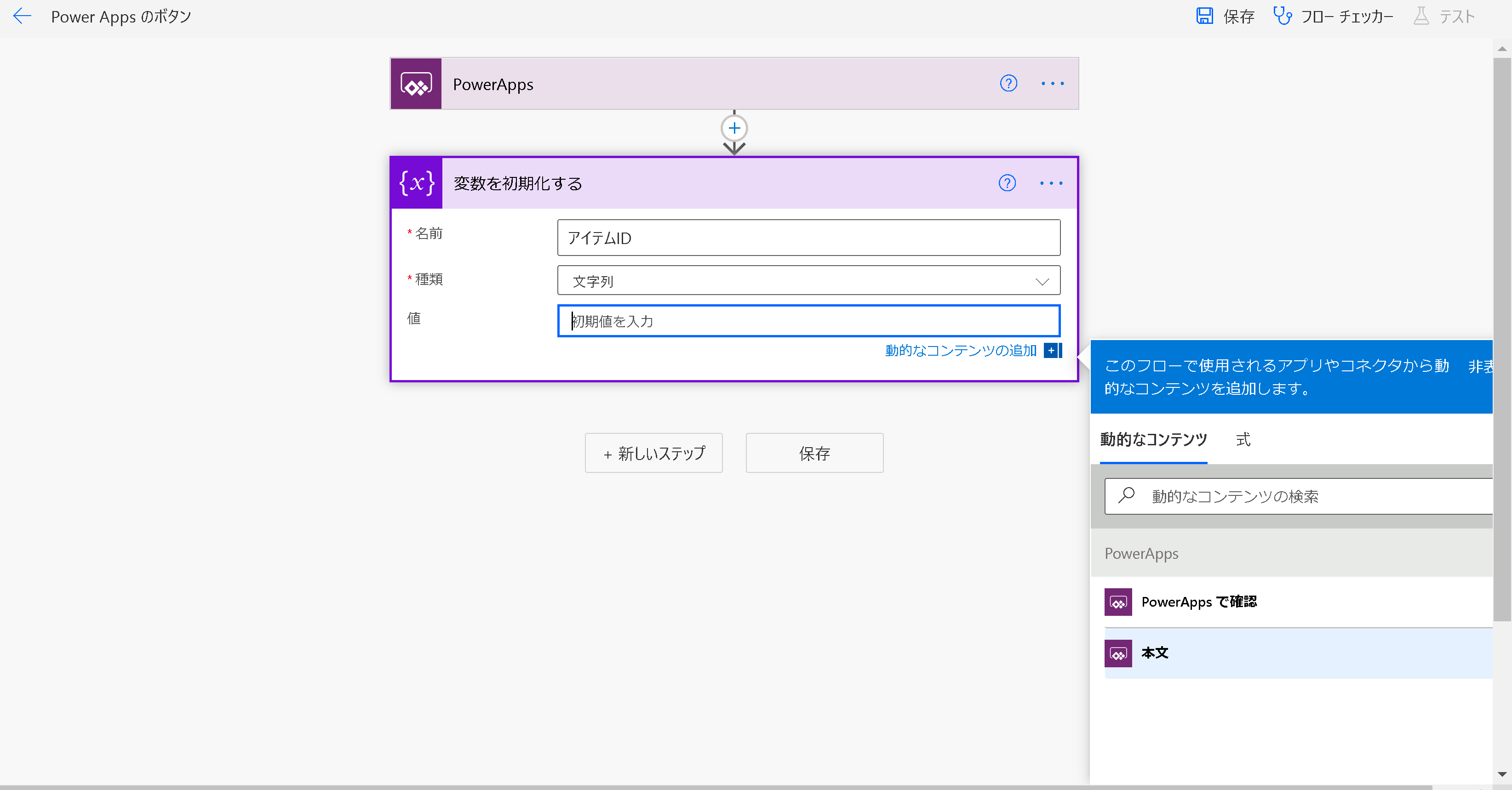
Task: Select the 動的なコンテンツ tab
Action: click(1153, 439)
